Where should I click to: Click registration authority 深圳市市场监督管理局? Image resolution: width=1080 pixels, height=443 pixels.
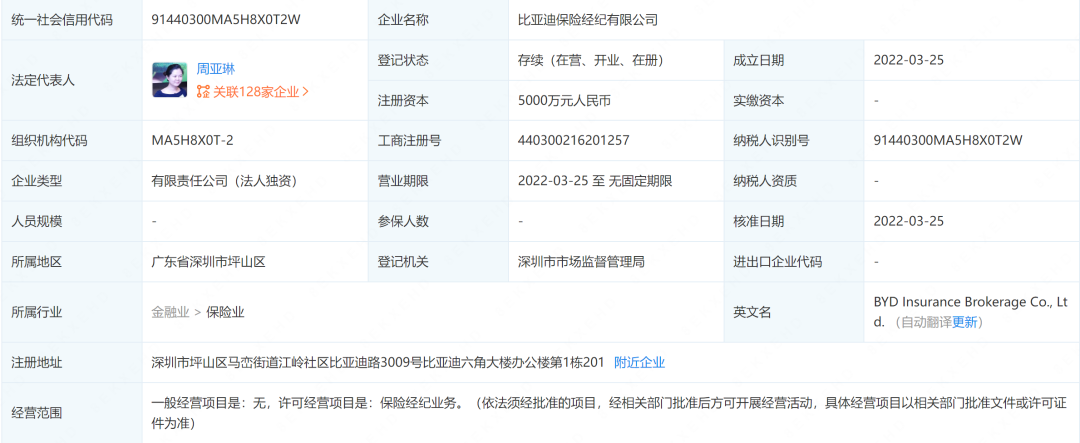tap(581, 262)
